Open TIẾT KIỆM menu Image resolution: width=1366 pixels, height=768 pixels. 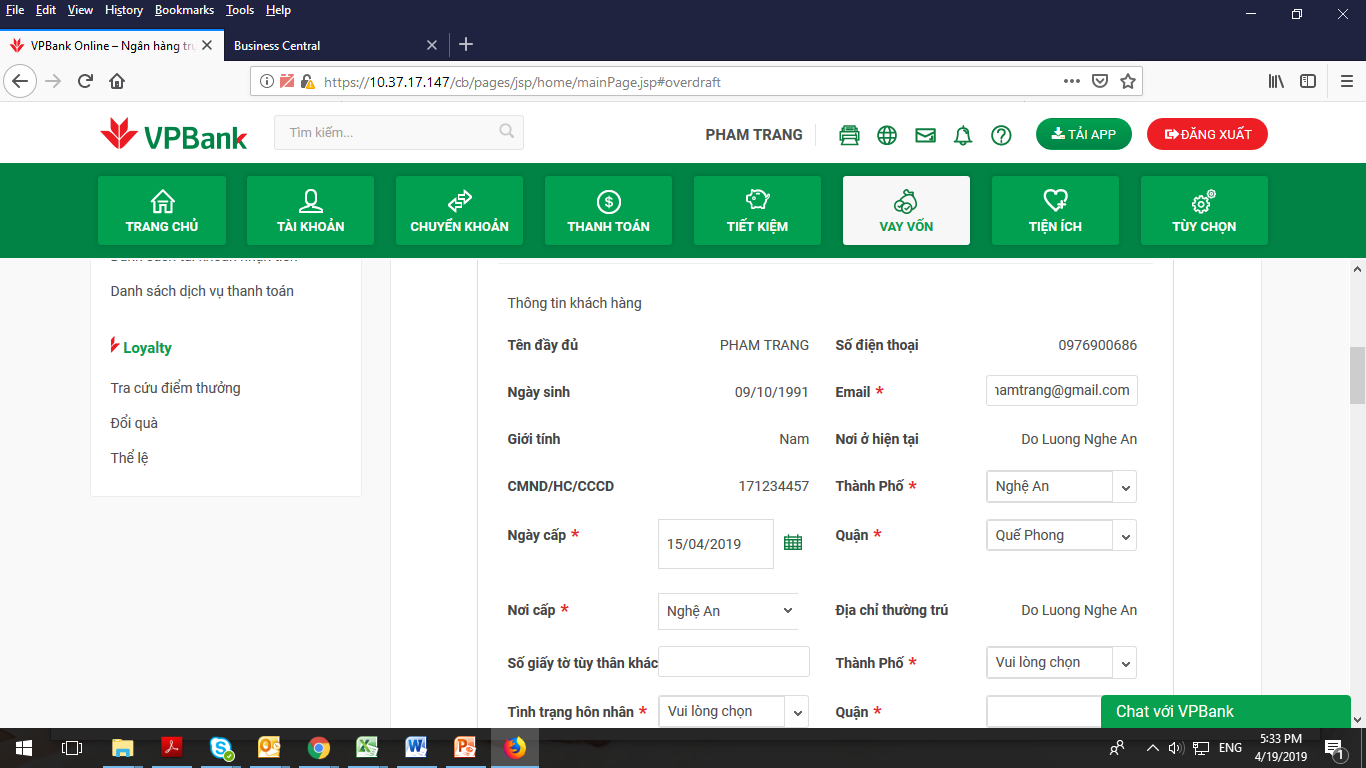[757, 210]
